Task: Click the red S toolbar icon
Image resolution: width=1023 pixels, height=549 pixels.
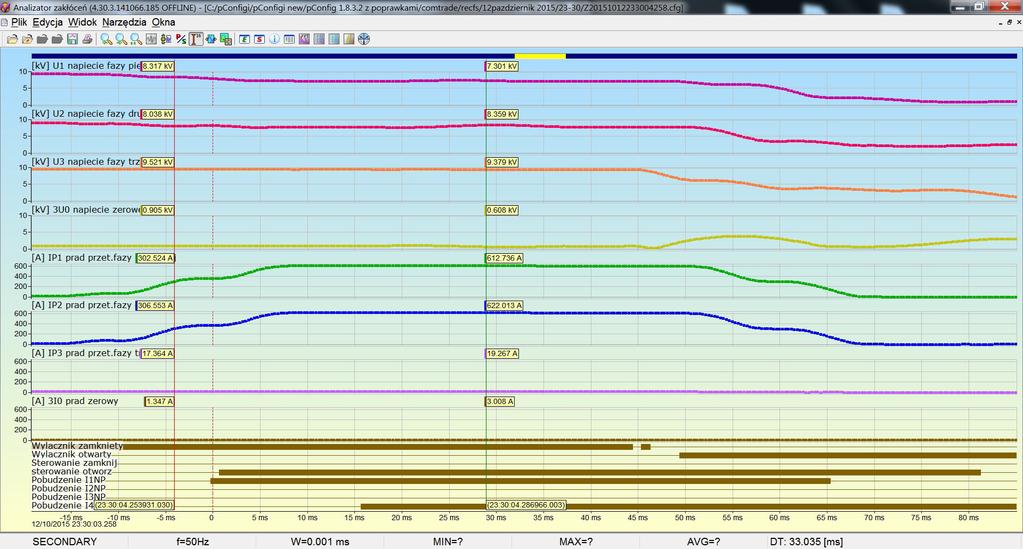Action: pyautogui.click(x=260, y=39)
